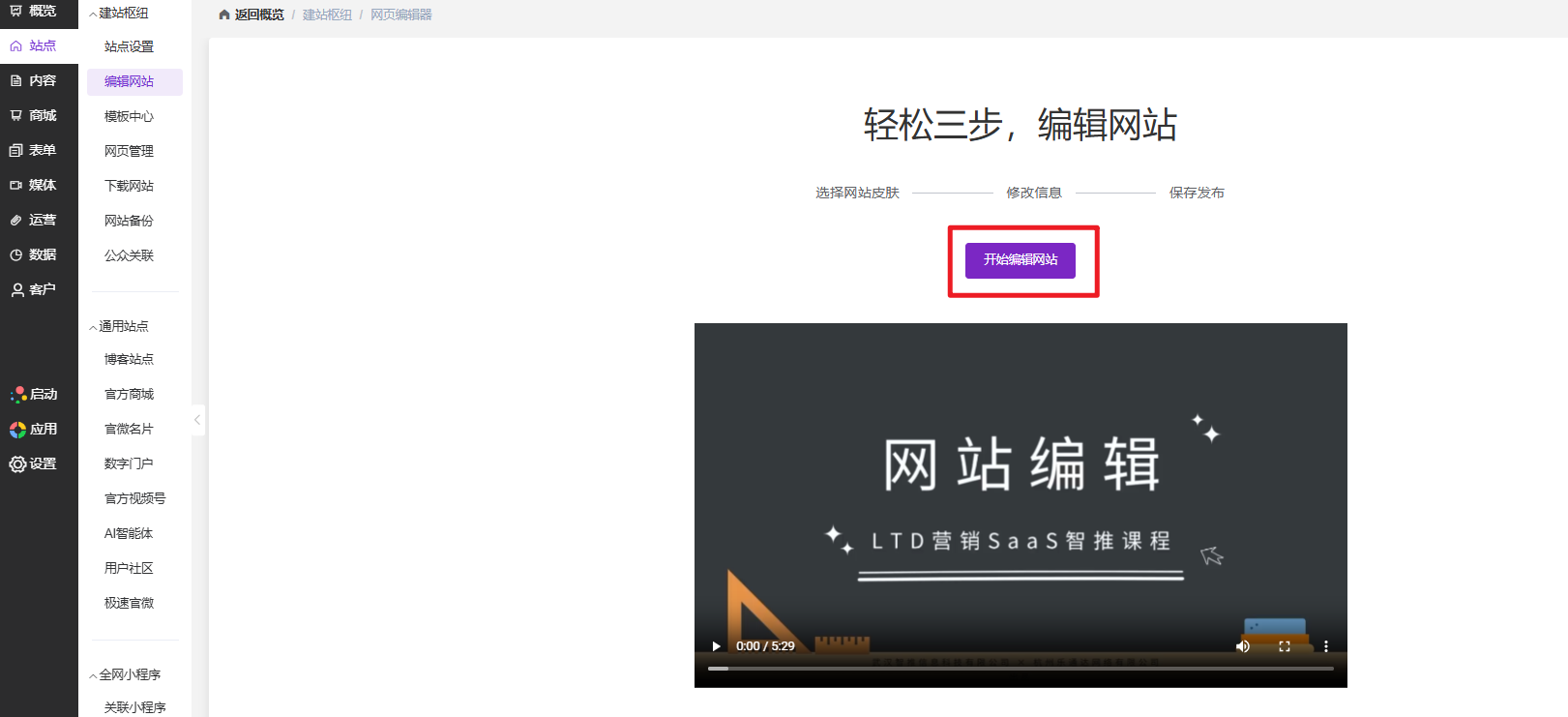Open the 数据 chart icon
The image size is (1568, 717).
click(16, 255)
